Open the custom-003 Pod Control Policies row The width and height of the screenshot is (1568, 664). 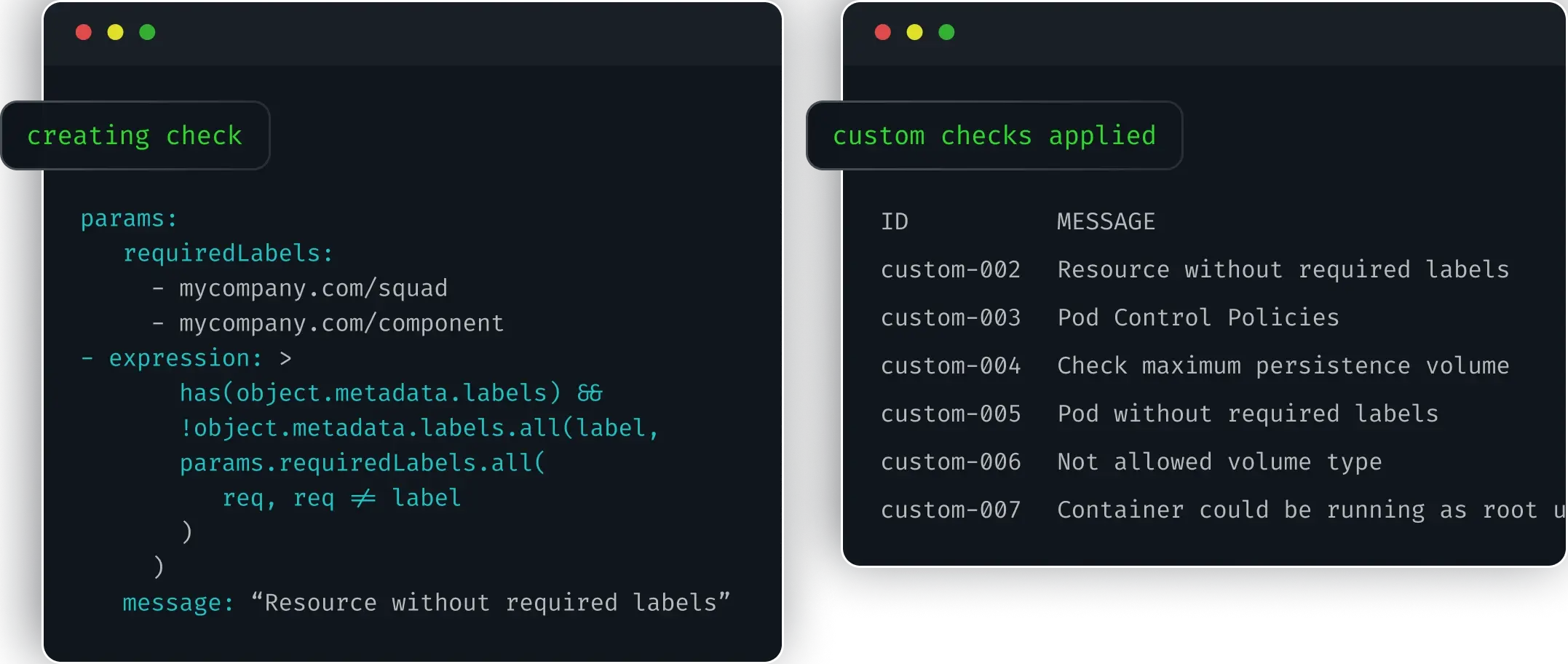pos(1197,318)
